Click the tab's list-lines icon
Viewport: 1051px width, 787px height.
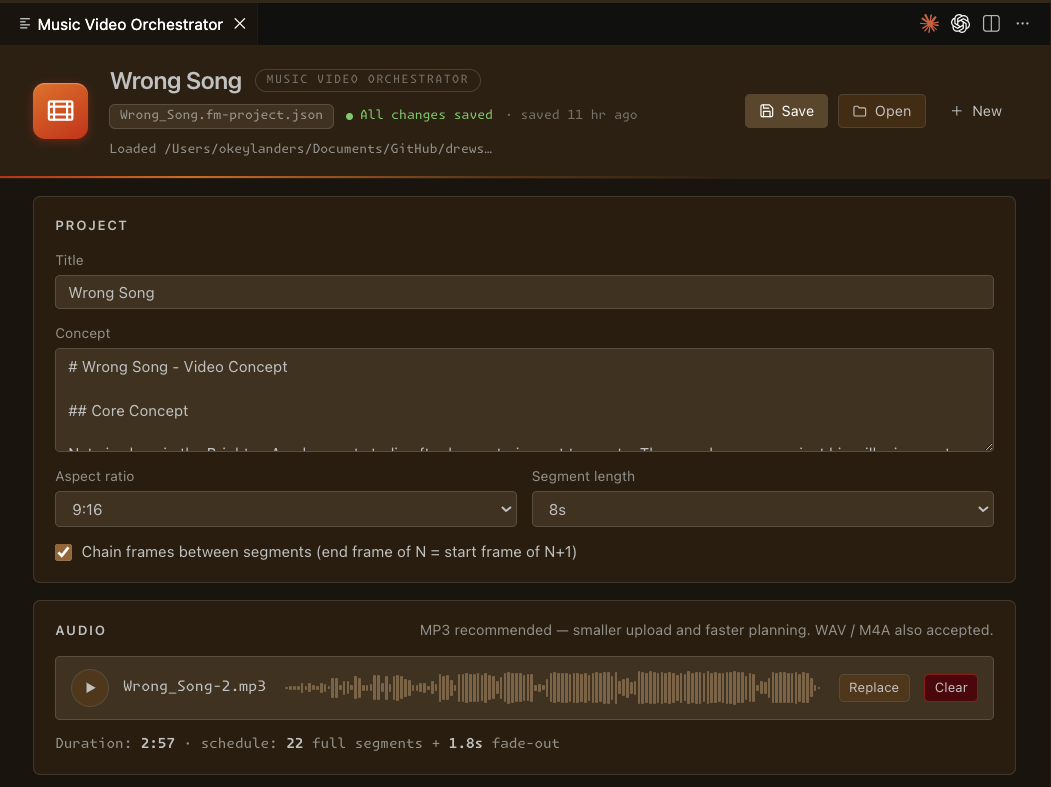pos(25,24)
